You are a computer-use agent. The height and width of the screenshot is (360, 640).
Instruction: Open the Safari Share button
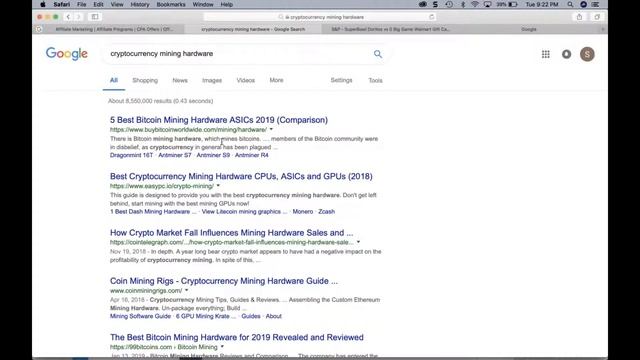[579, 17]
